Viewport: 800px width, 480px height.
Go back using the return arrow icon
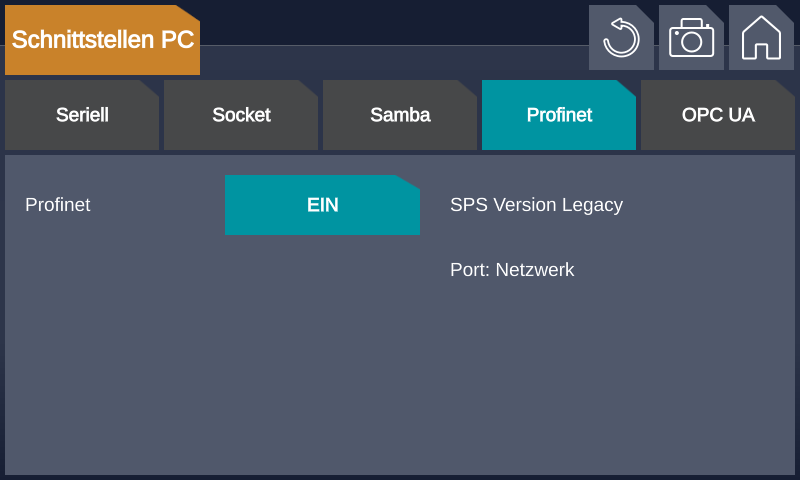point(621,38)
